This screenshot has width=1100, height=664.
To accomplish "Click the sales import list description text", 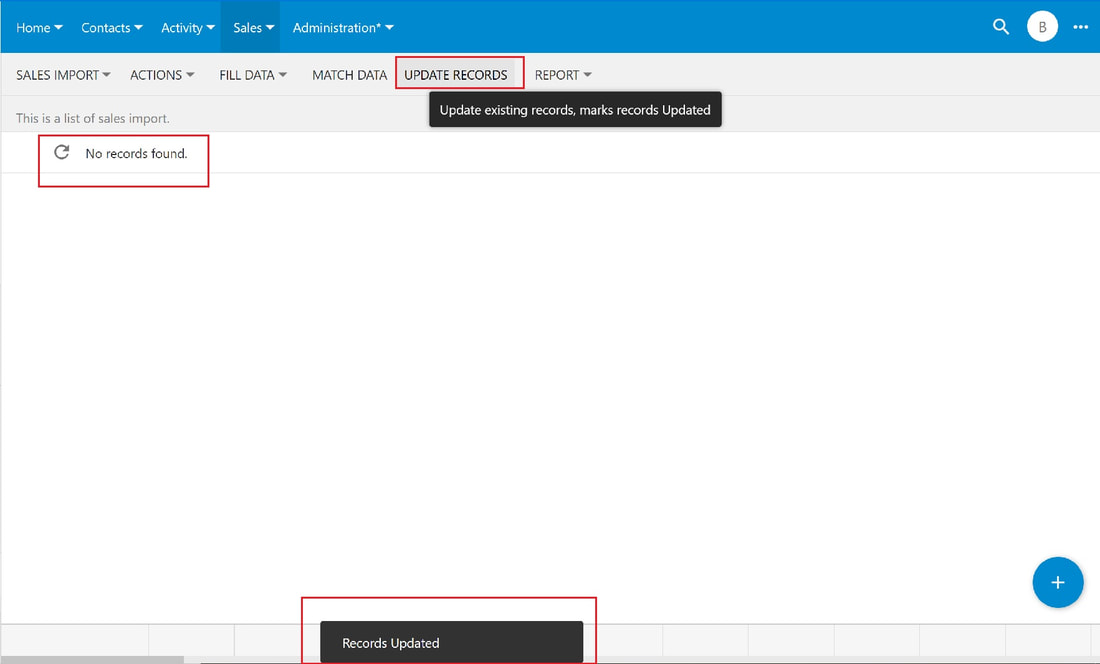I will 93,118.
